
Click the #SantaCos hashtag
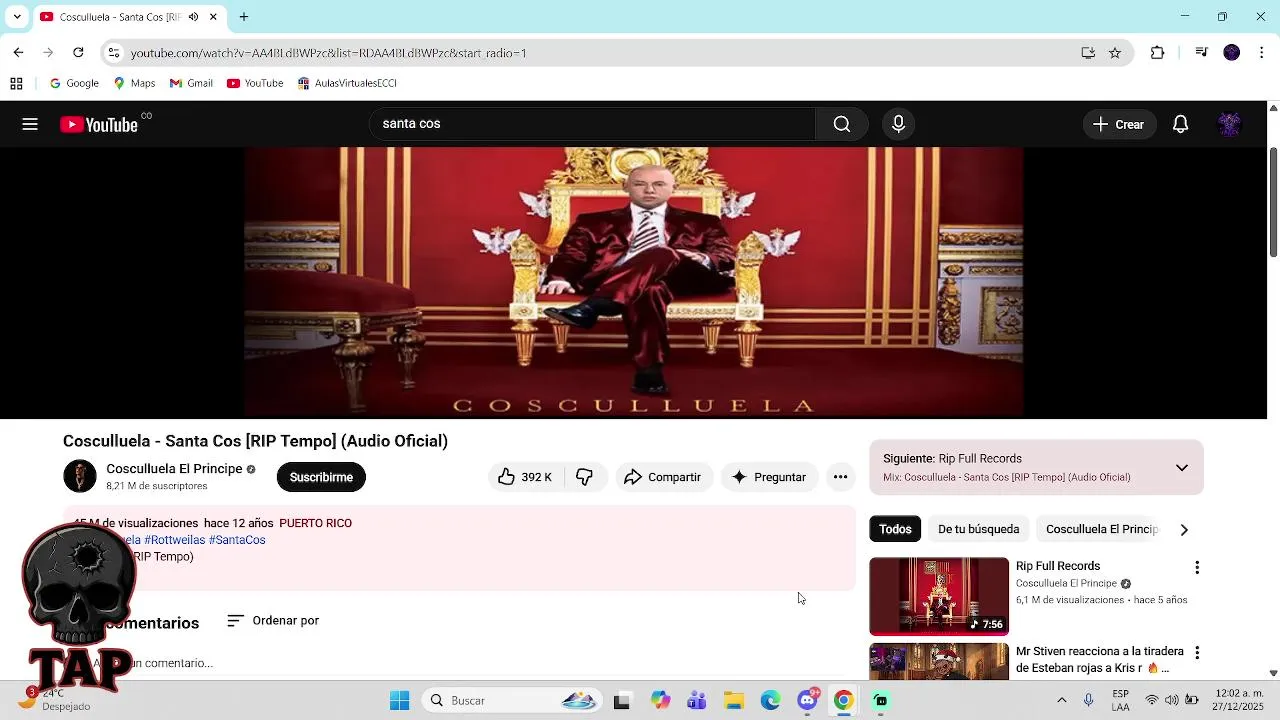[237, 540]
